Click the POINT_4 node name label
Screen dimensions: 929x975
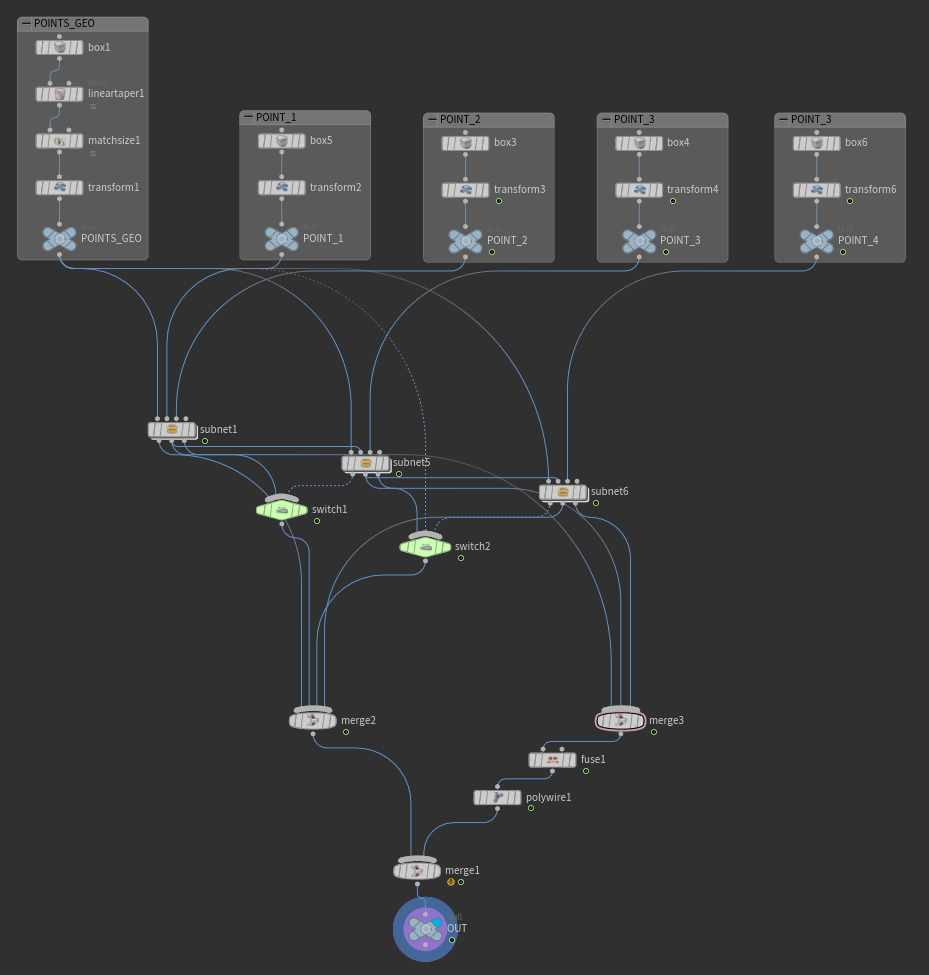(x=855, y=240)
